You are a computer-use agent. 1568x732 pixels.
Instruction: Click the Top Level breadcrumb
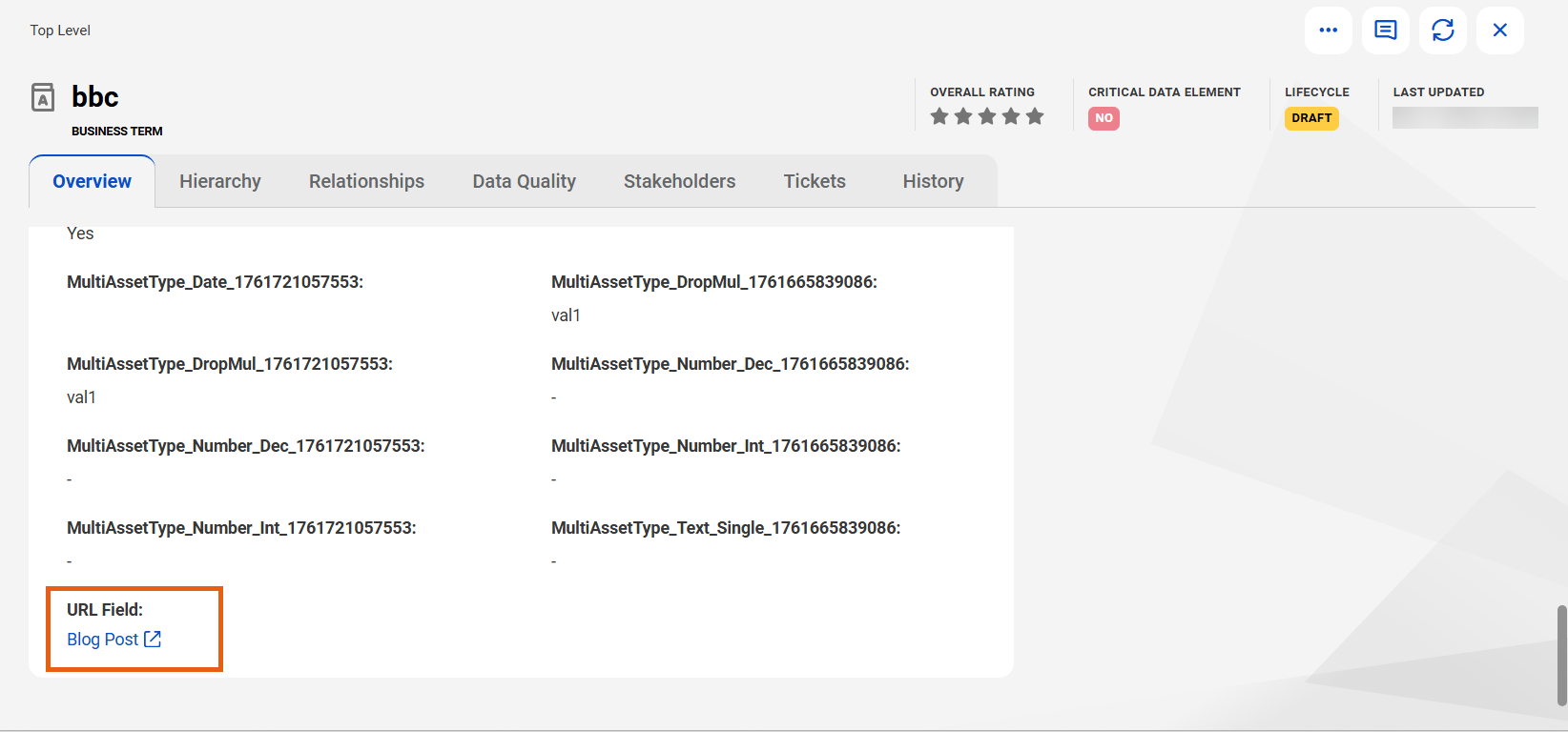click(x=60, y=30)
